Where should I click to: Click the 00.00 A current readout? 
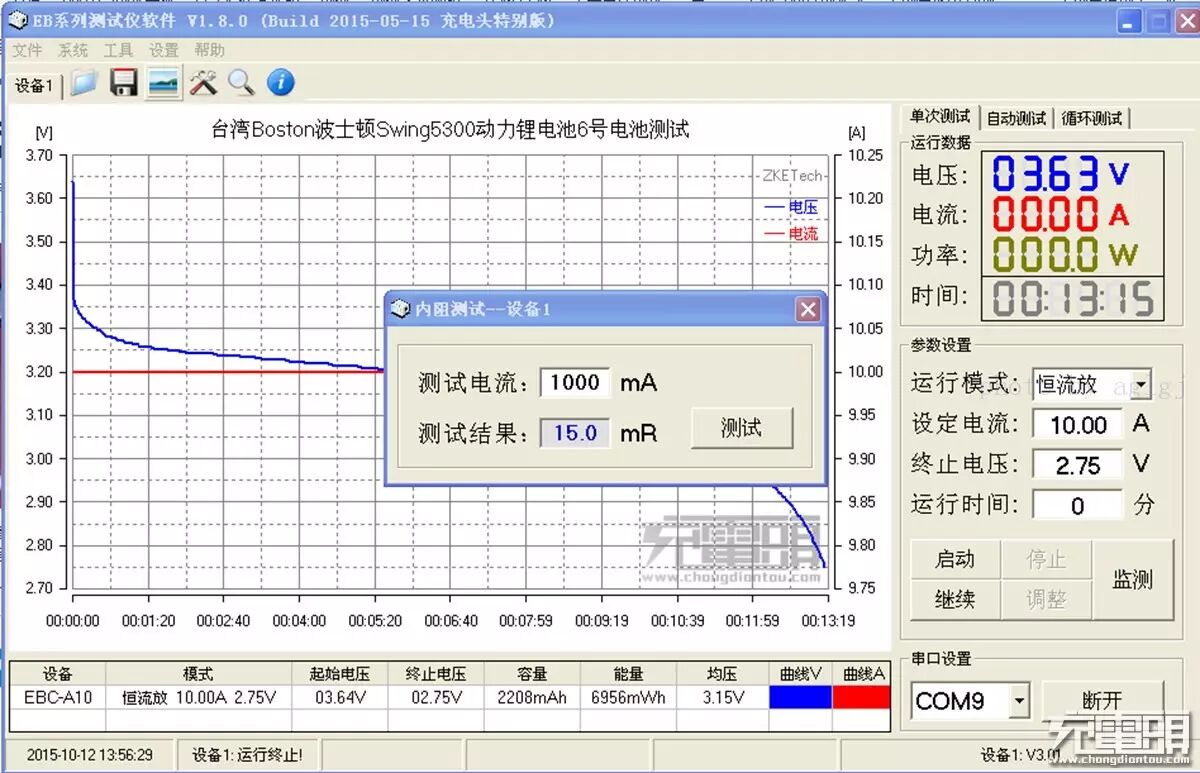1061,214
